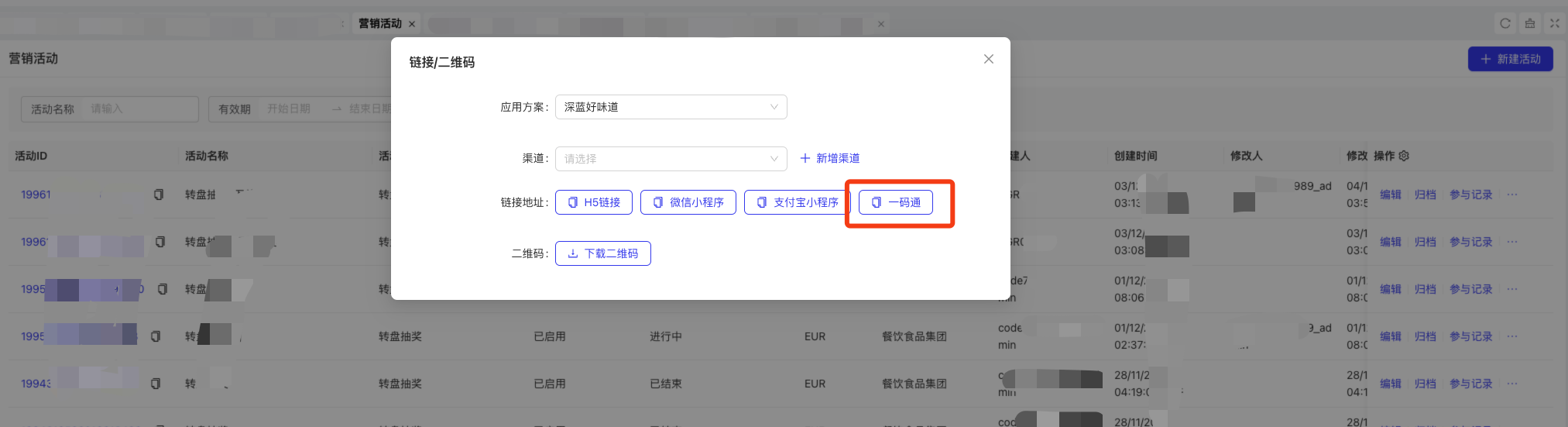Close the 链接/二维码 dialog
This screenshot has height=427, width=1568.
click(988, 59)
